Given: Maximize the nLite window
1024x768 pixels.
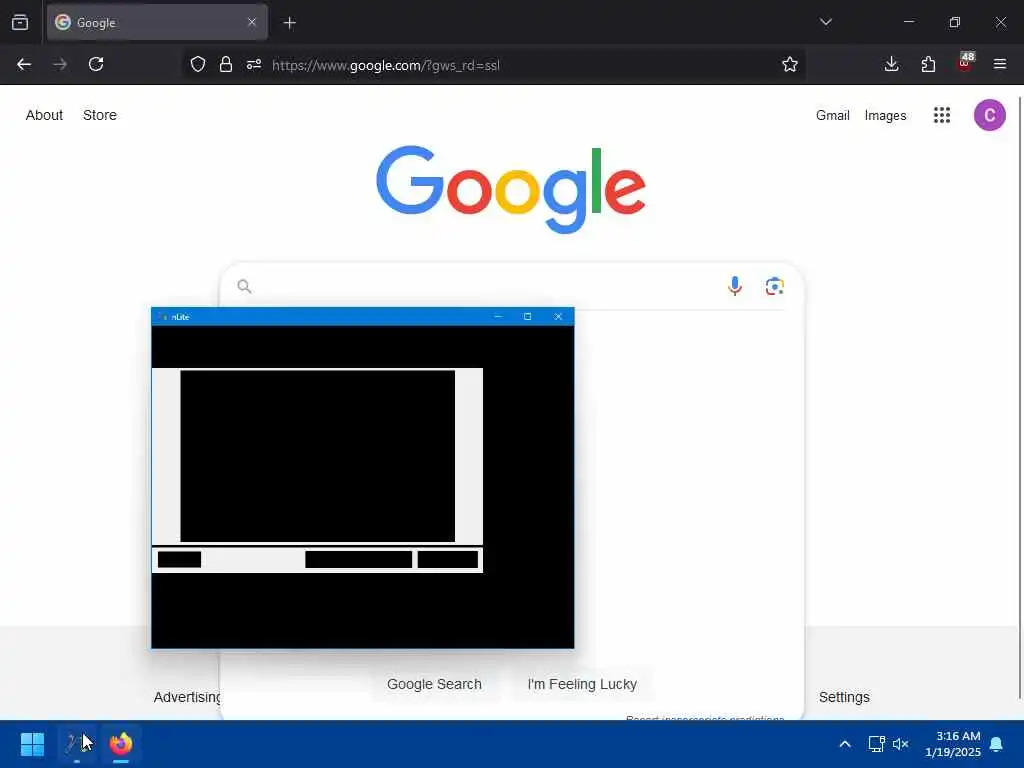Looking at the screenshot, I should click(528, 317).
